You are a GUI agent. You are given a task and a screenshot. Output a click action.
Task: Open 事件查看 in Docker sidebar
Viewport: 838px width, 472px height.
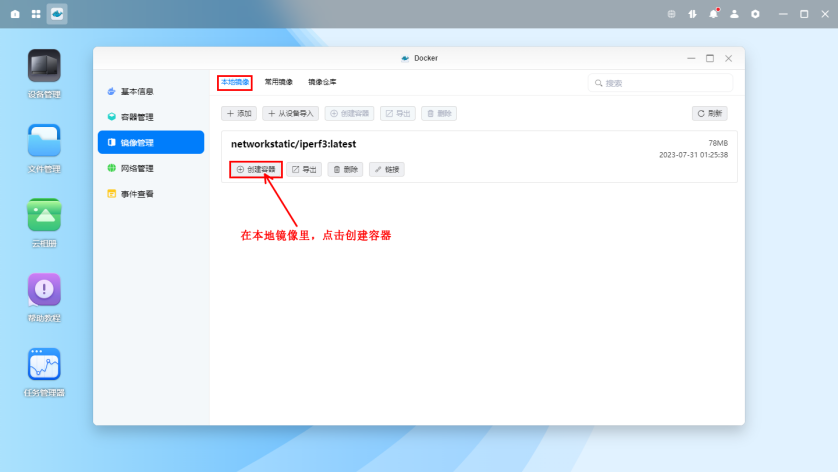click(151, 194)
